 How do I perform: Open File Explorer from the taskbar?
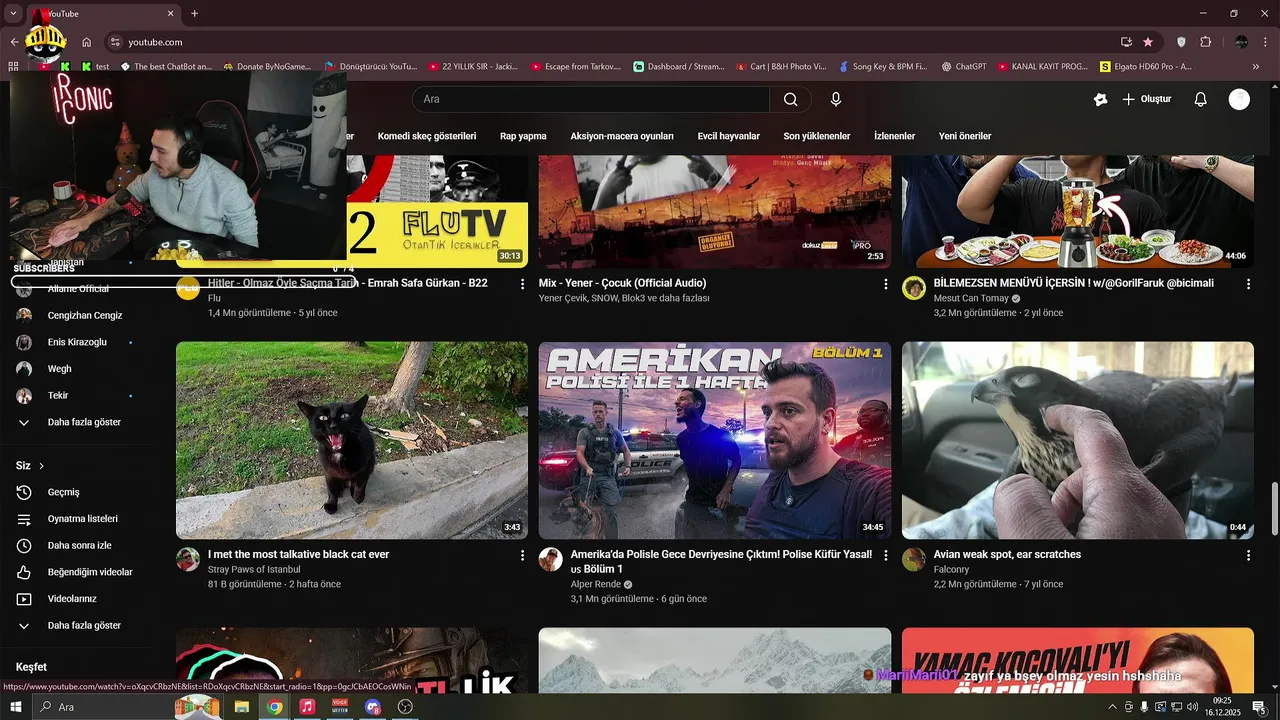tap(241, 707)
